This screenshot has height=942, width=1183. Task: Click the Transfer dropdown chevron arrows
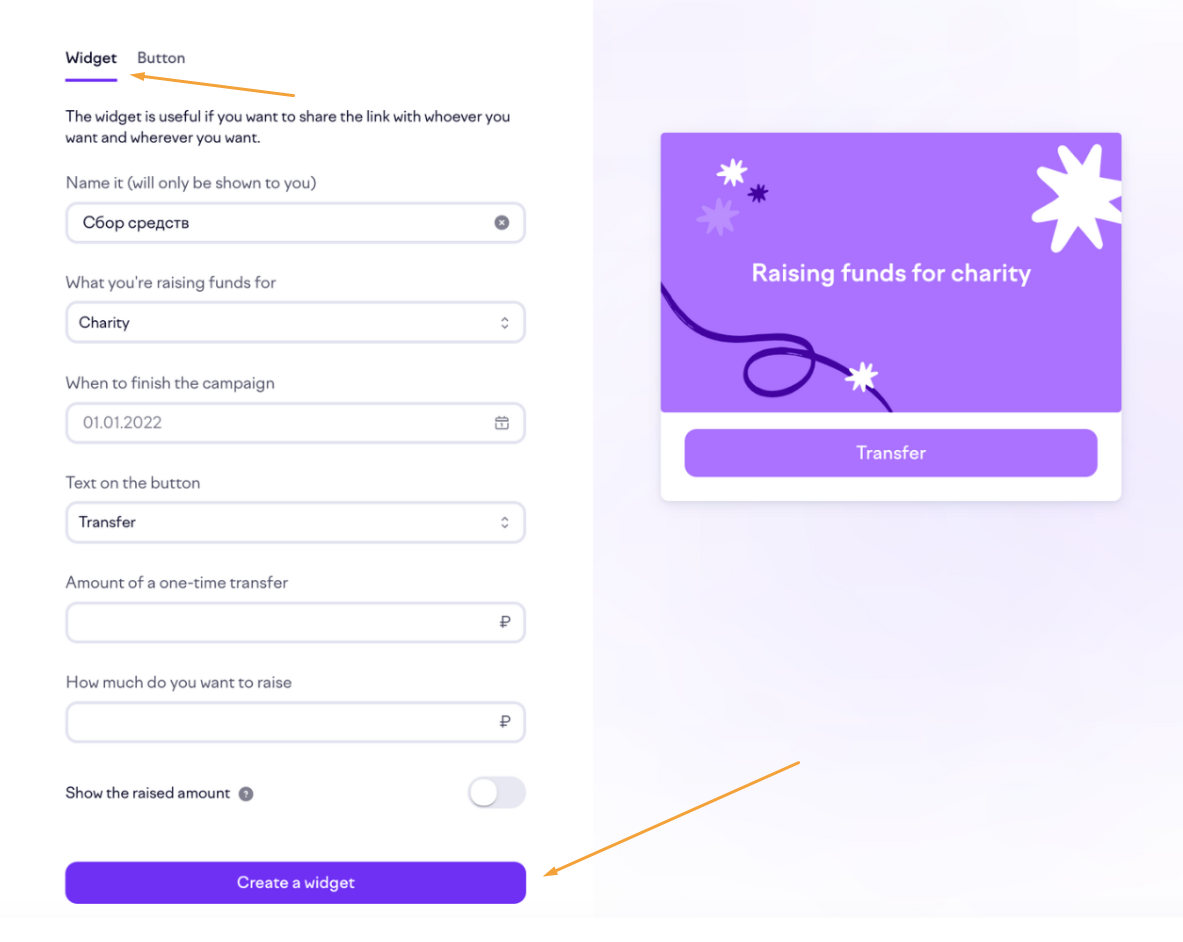(x=505, y=523)
